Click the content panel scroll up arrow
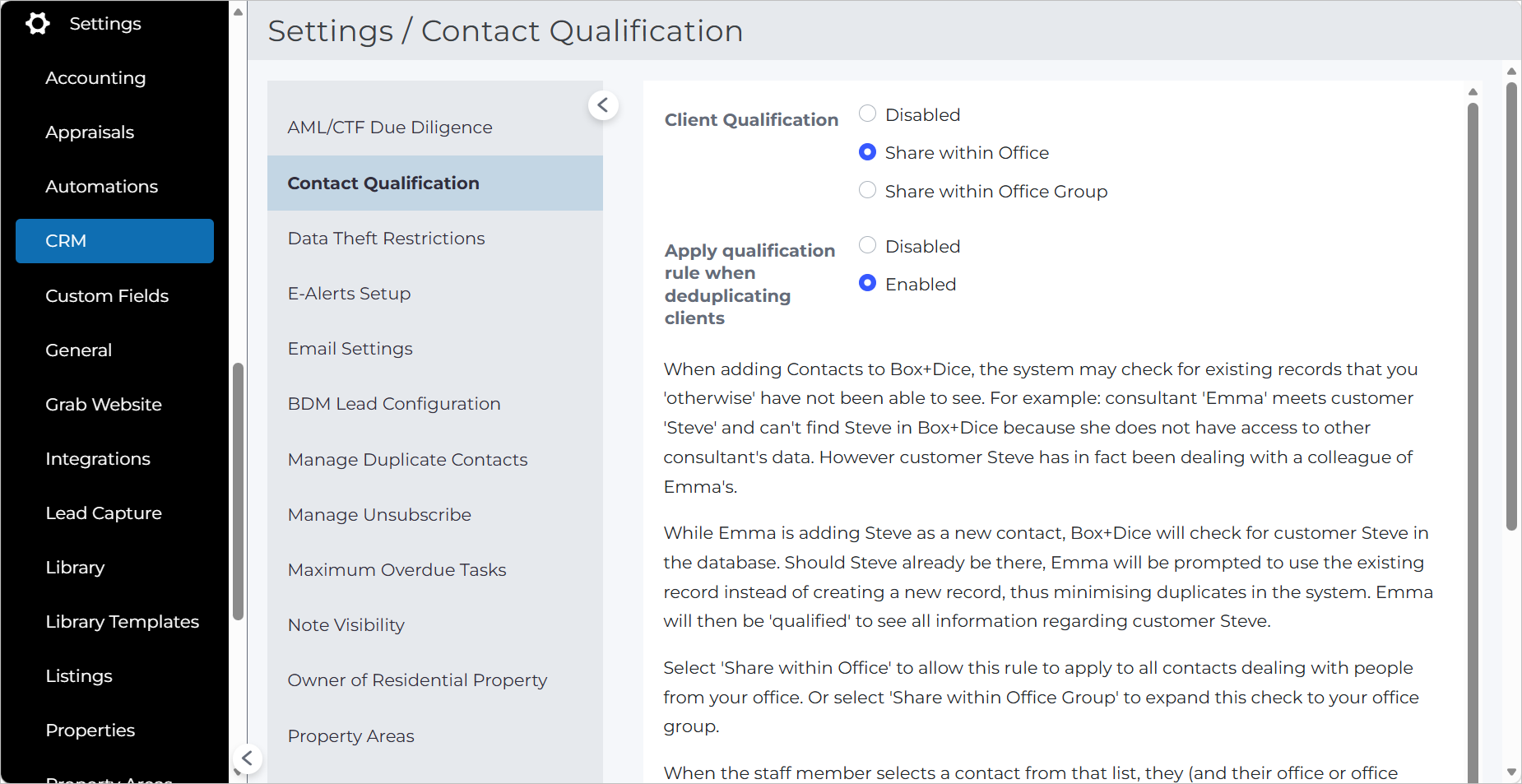This screenshot has width=1522, height=784. 1473,92
